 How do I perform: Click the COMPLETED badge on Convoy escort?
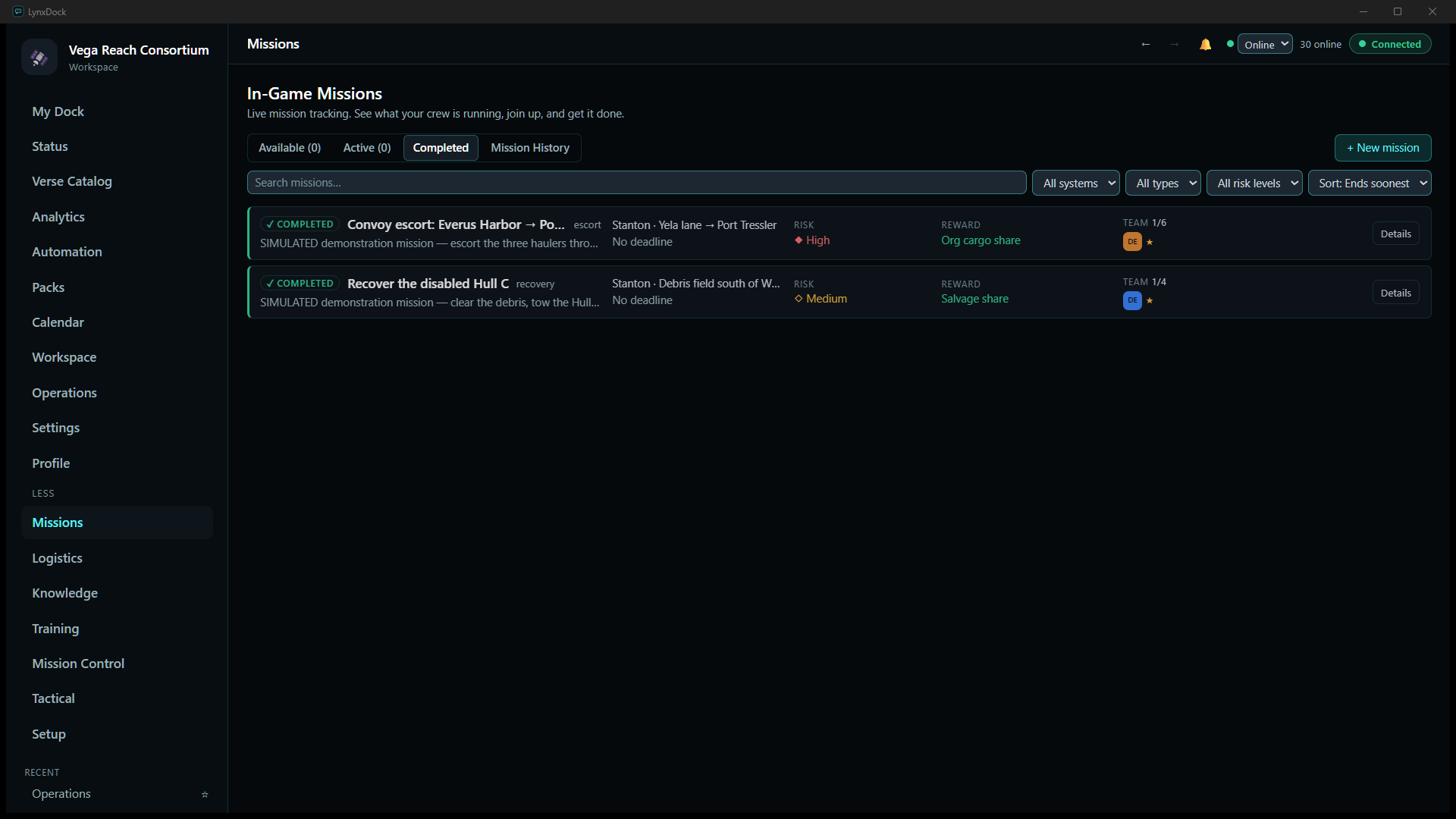pyautogui.click(x=300, y=224)
